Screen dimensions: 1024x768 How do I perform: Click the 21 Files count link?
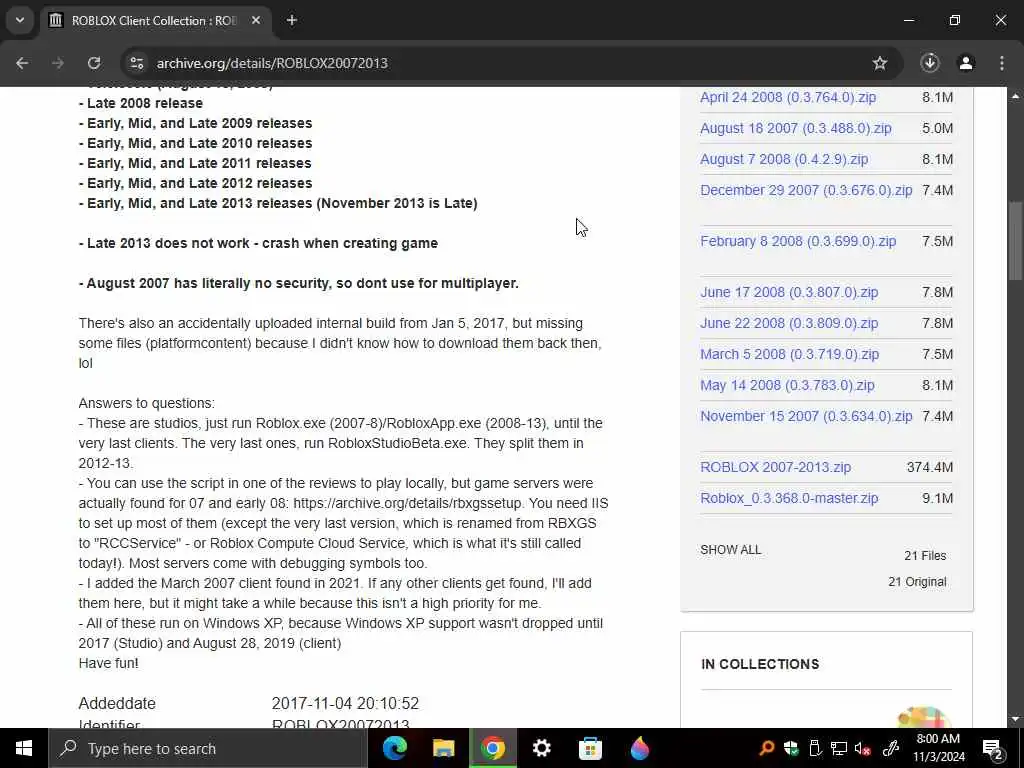(x=925, y=556)
